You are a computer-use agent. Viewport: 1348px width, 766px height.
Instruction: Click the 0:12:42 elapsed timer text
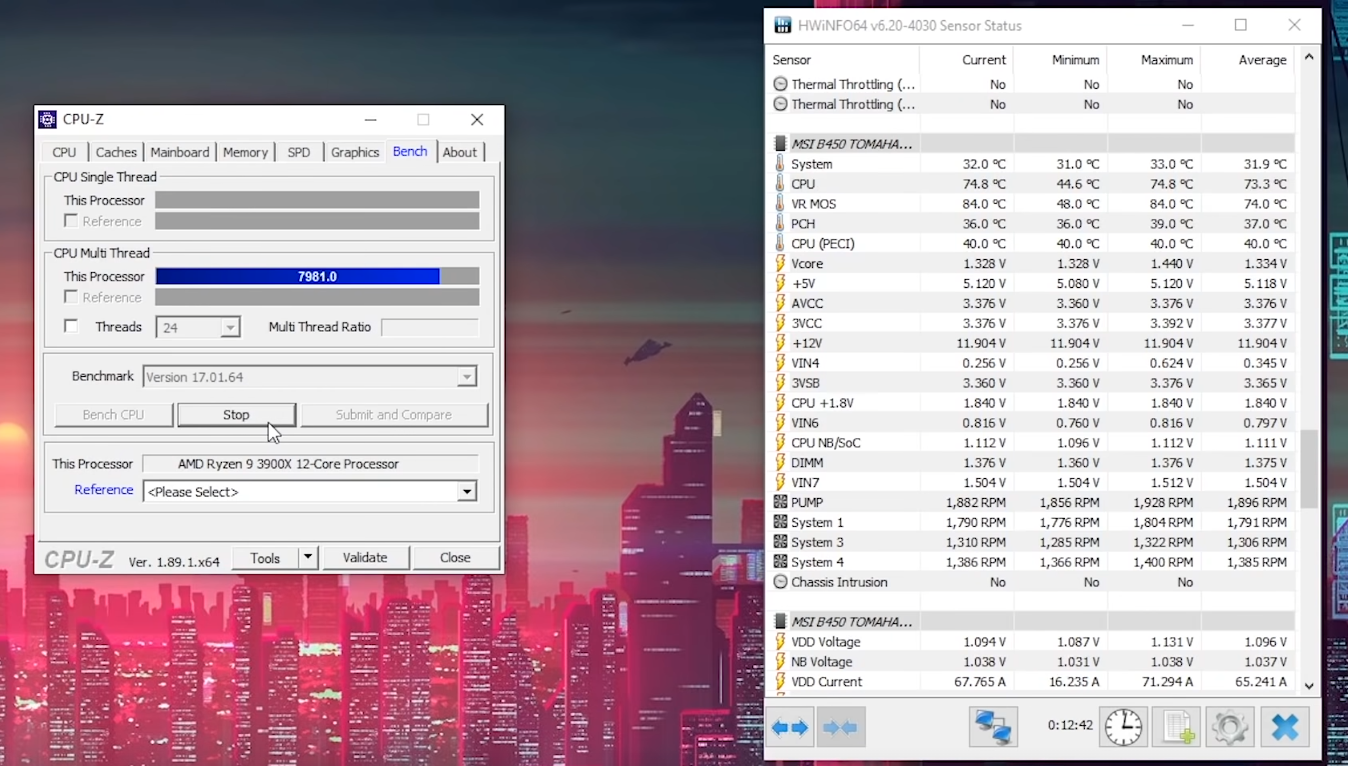point(1070,725)
